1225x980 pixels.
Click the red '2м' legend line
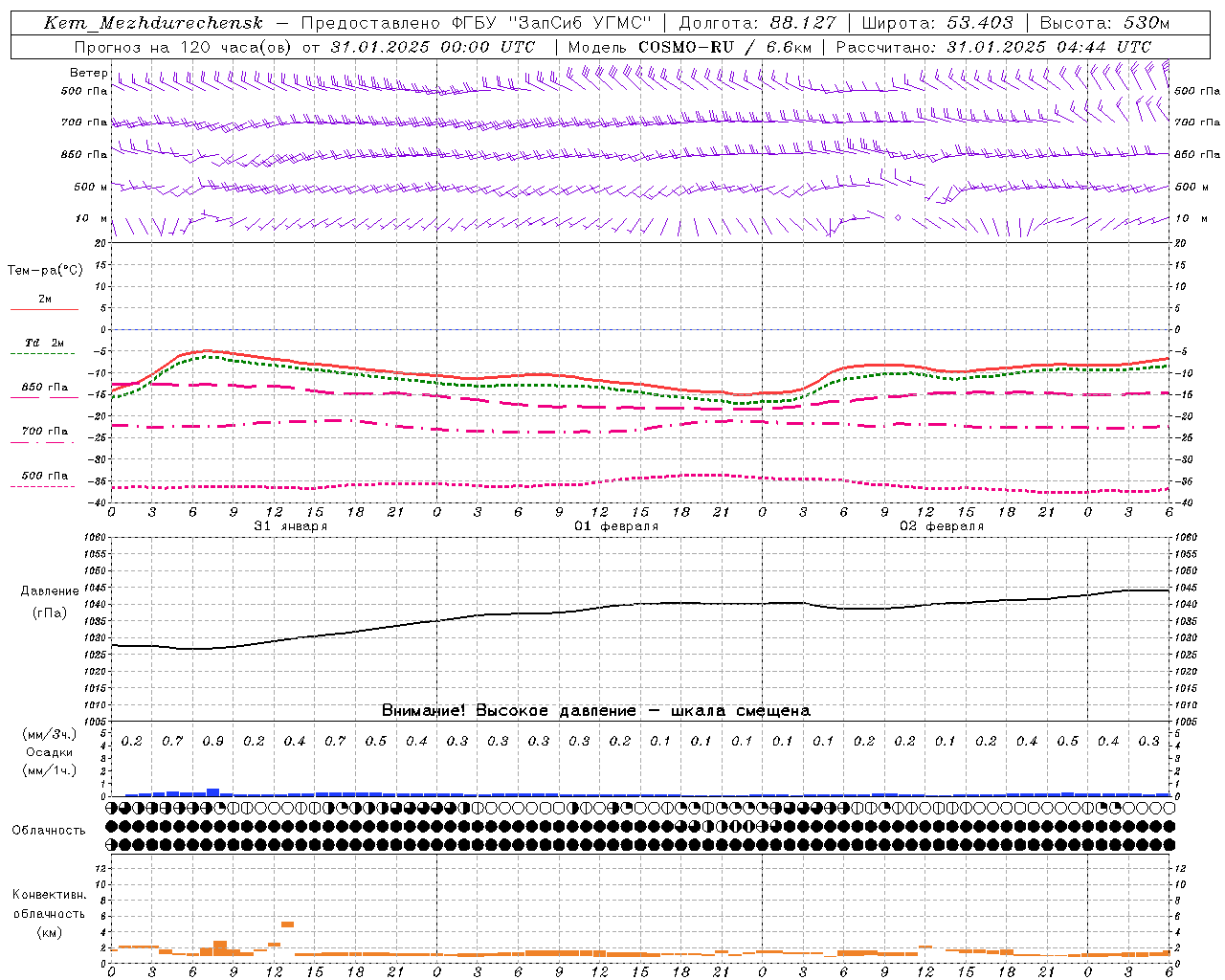(x=44, y=309)
